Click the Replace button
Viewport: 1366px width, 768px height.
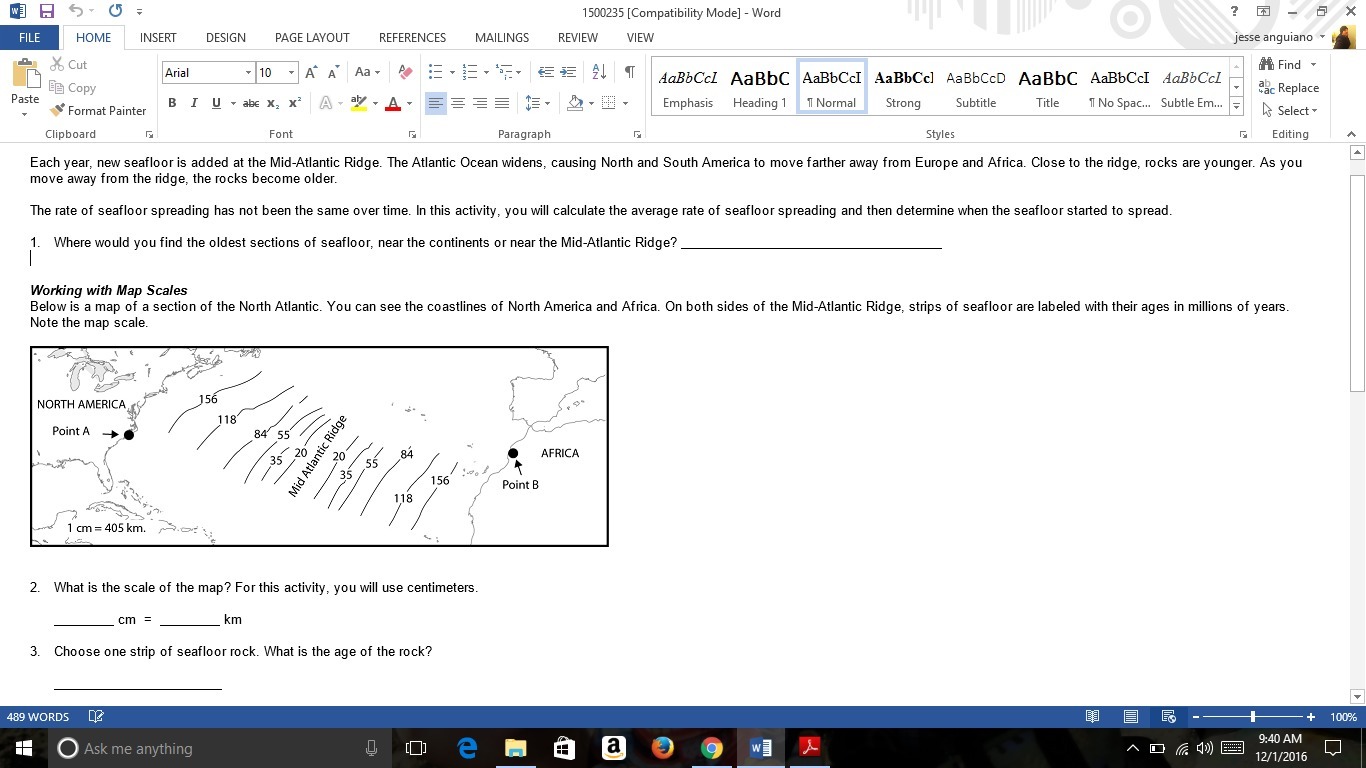1290,87
